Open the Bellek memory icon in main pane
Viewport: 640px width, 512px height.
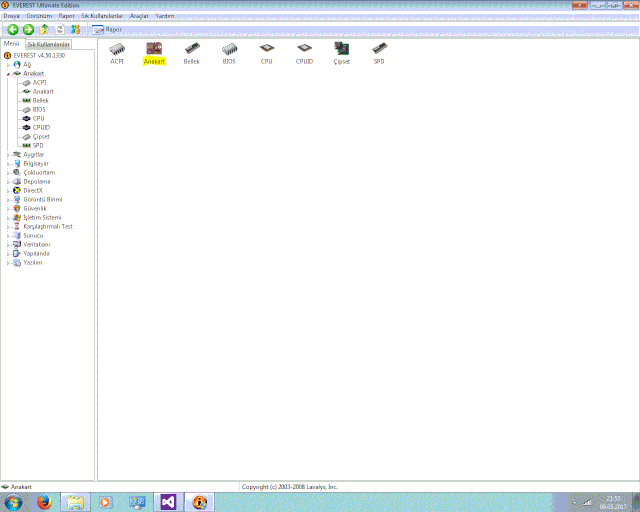[191, 53]
